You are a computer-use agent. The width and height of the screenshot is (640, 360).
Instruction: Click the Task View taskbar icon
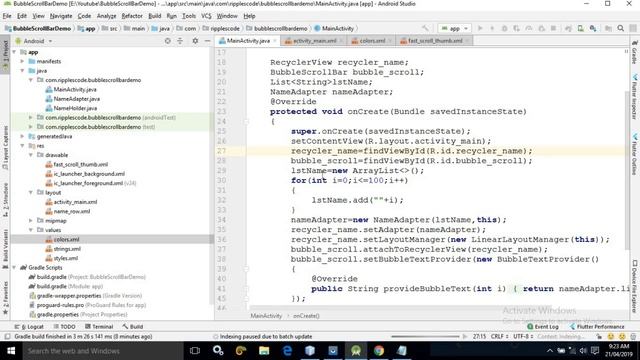click(195, 351)
